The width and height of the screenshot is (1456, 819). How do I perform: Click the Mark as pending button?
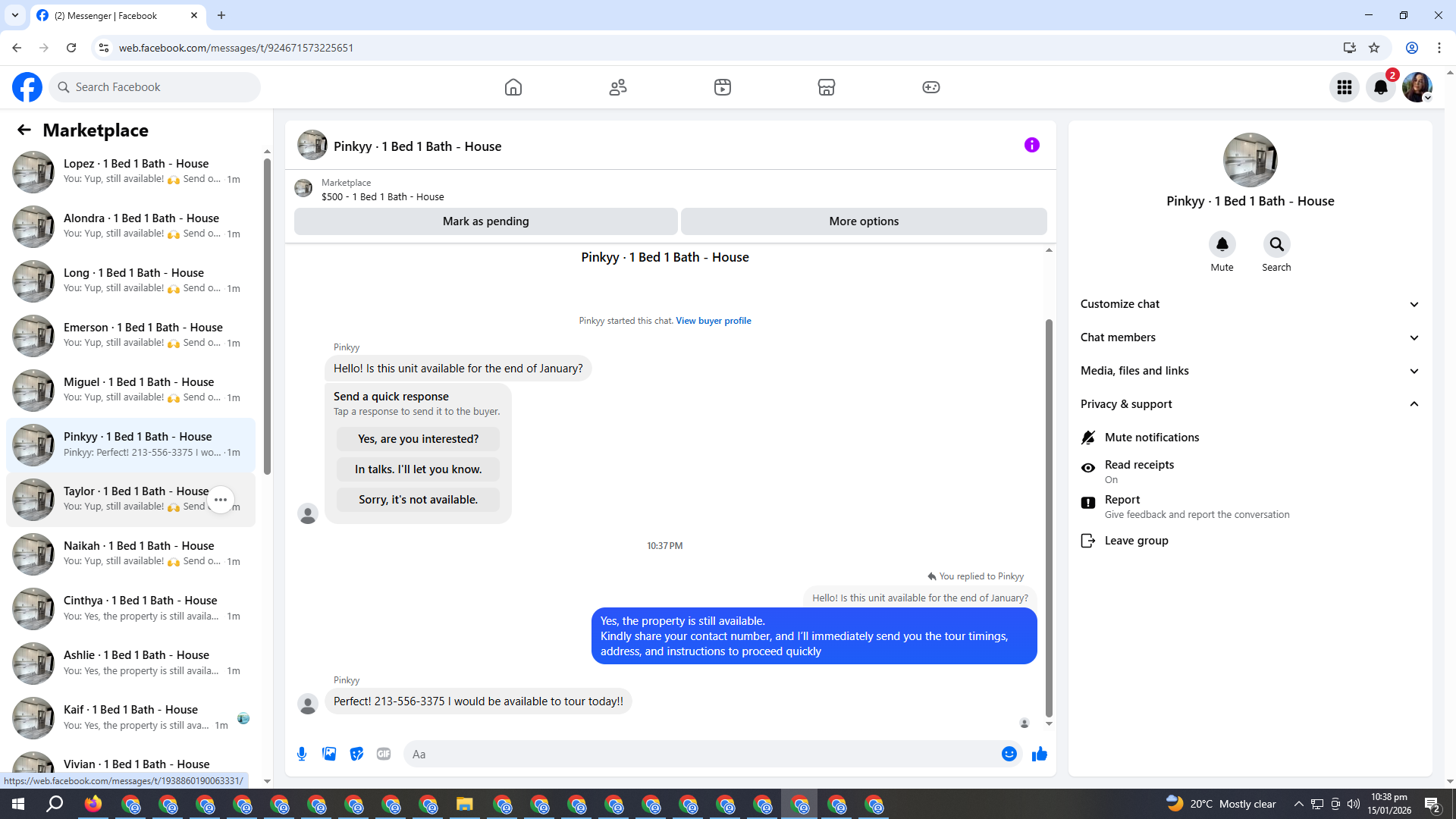tap(485, 221)
